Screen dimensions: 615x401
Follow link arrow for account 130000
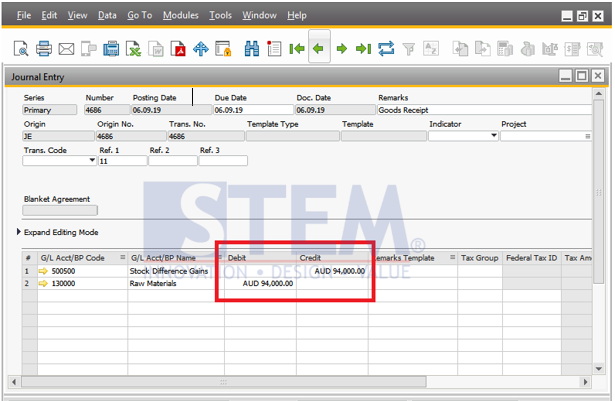pyautogui.click(x=43, y=283)
